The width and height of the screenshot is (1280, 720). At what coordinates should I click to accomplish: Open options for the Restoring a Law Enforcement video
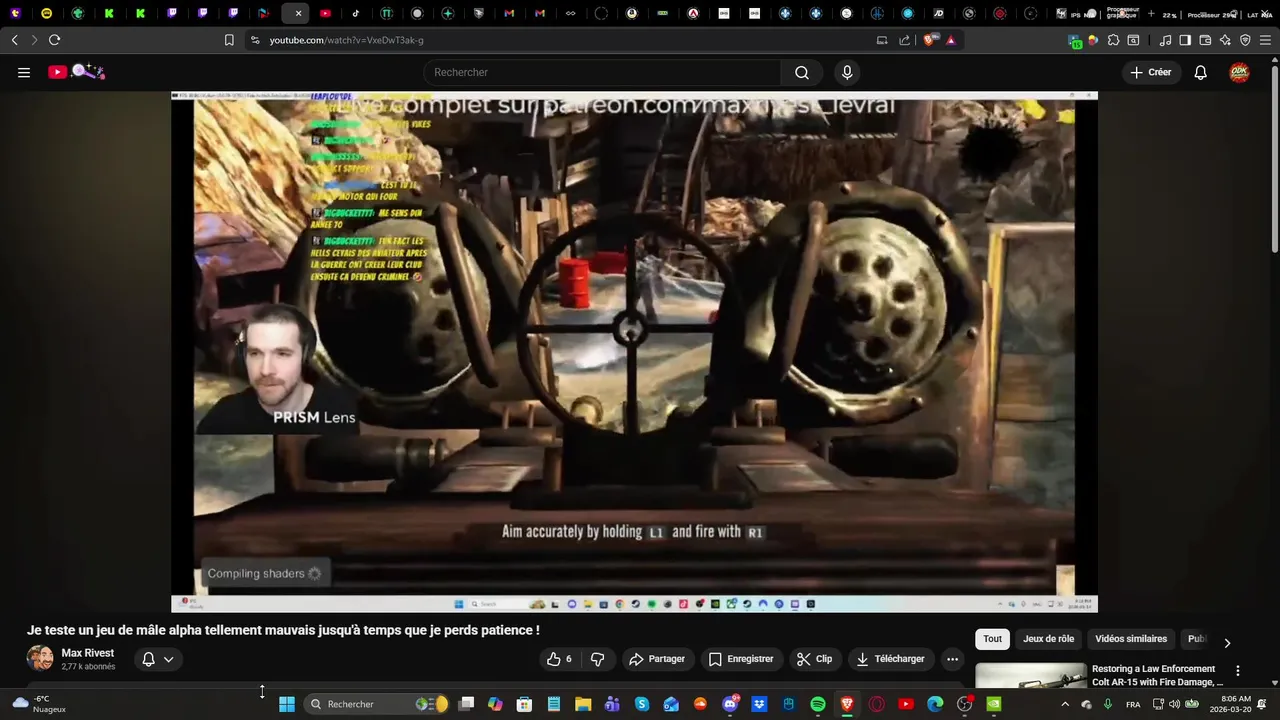(1238, 671)
